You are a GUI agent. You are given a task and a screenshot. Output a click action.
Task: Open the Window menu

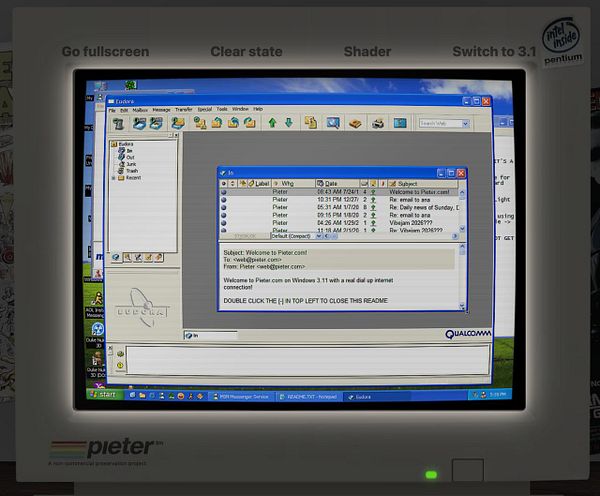point(240,109)
